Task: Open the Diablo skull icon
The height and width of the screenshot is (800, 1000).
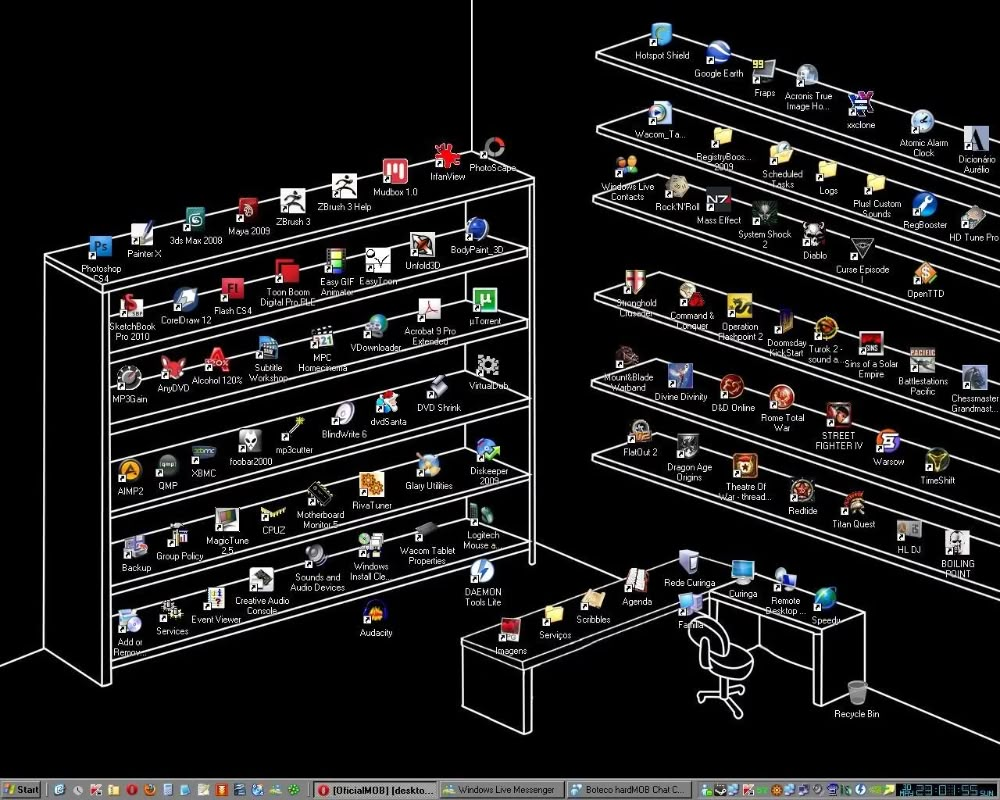Action: (x=814, y=235)
